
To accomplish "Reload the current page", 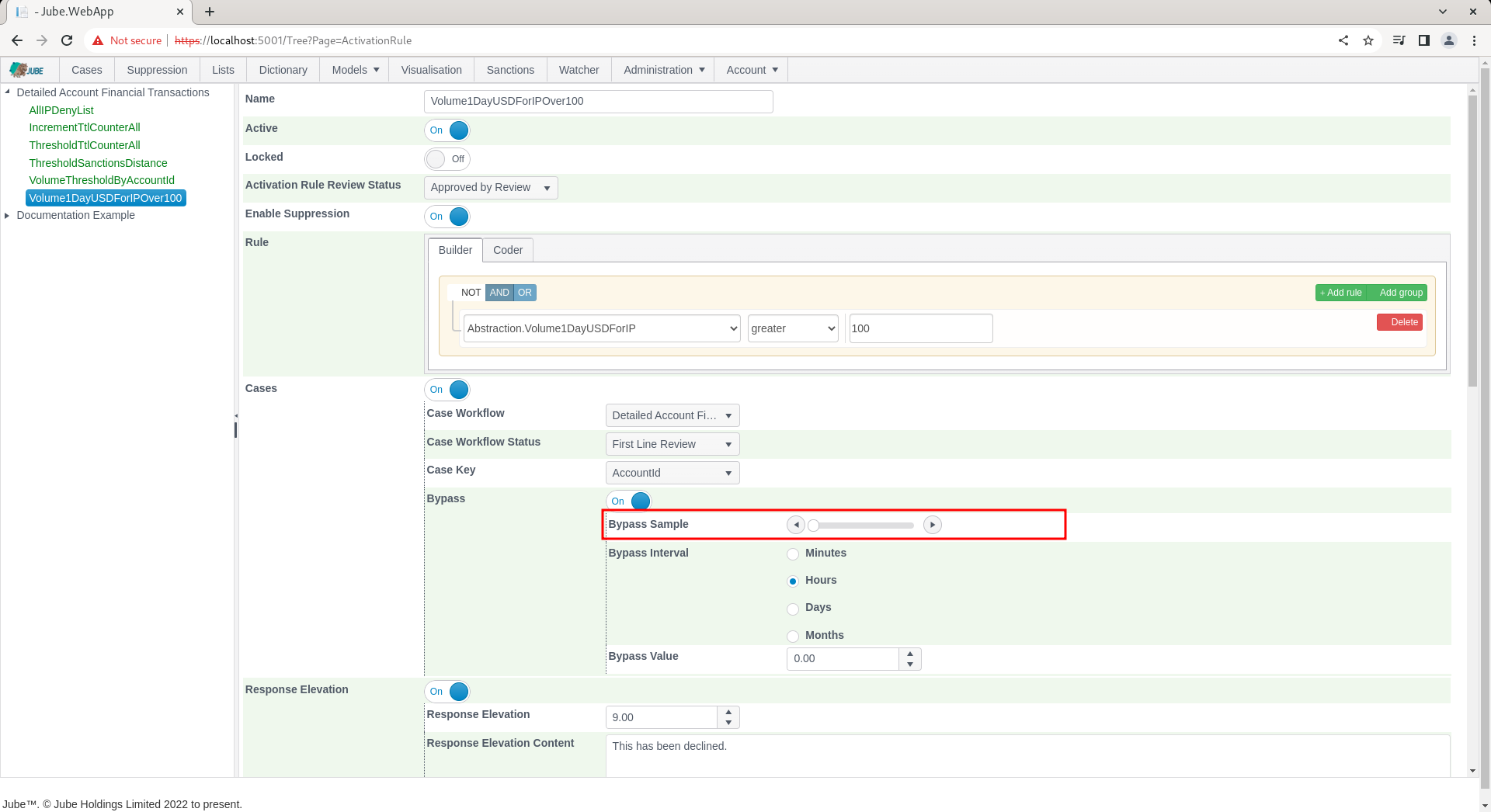I will click(67, 40).
